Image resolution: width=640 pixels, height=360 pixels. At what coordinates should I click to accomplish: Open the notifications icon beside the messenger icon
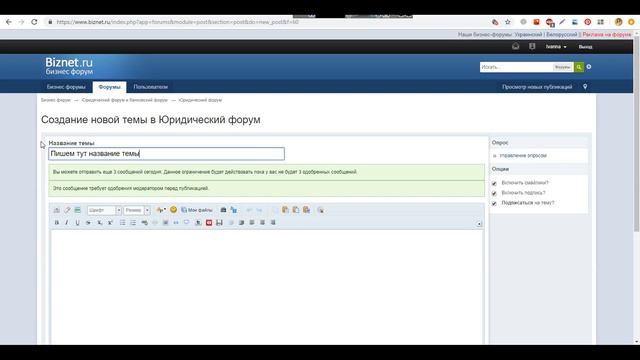click(532, 47)
